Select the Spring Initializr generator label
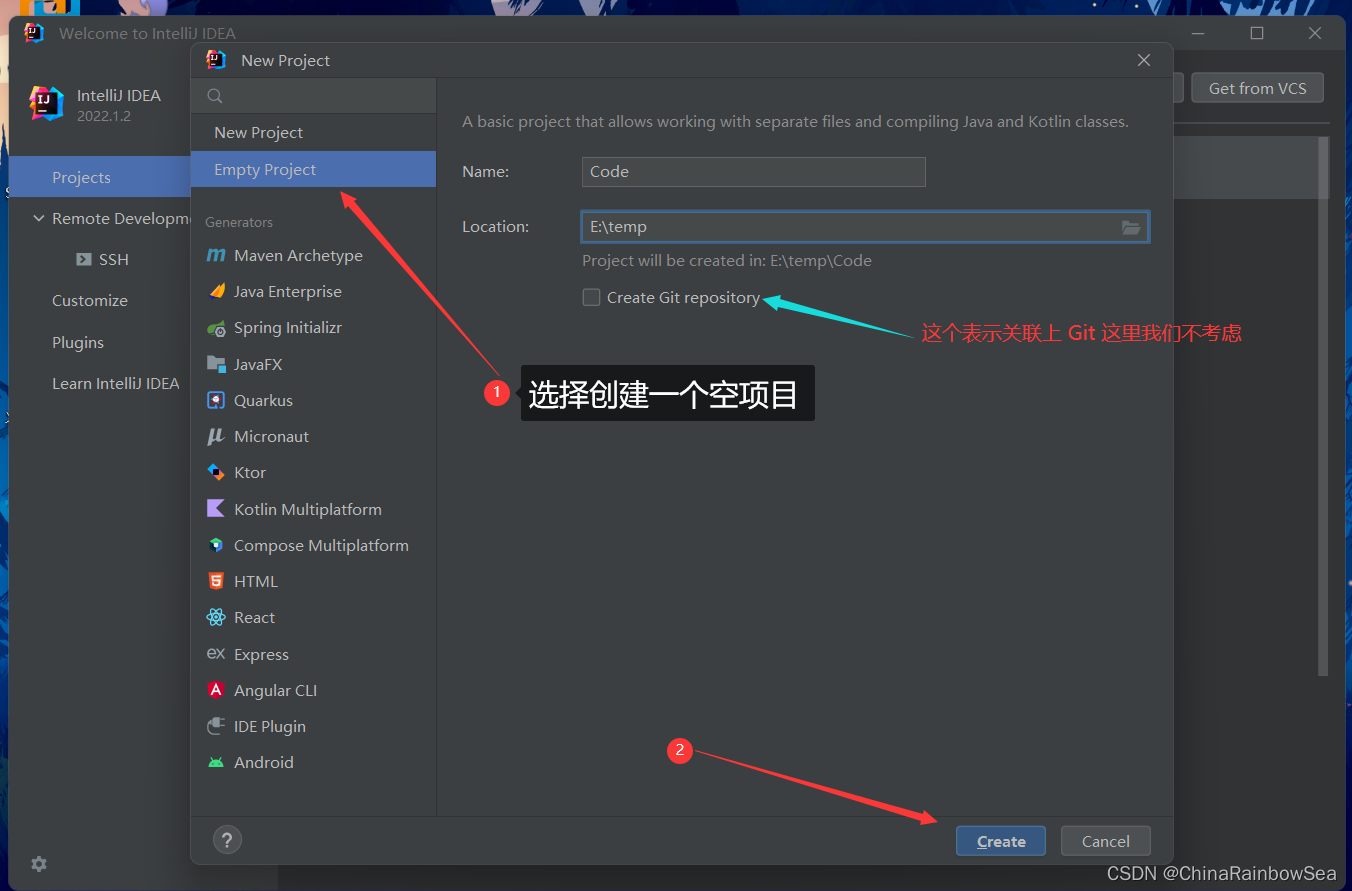The height and width of the screenshot is (891, 1352). pos(288,328)
